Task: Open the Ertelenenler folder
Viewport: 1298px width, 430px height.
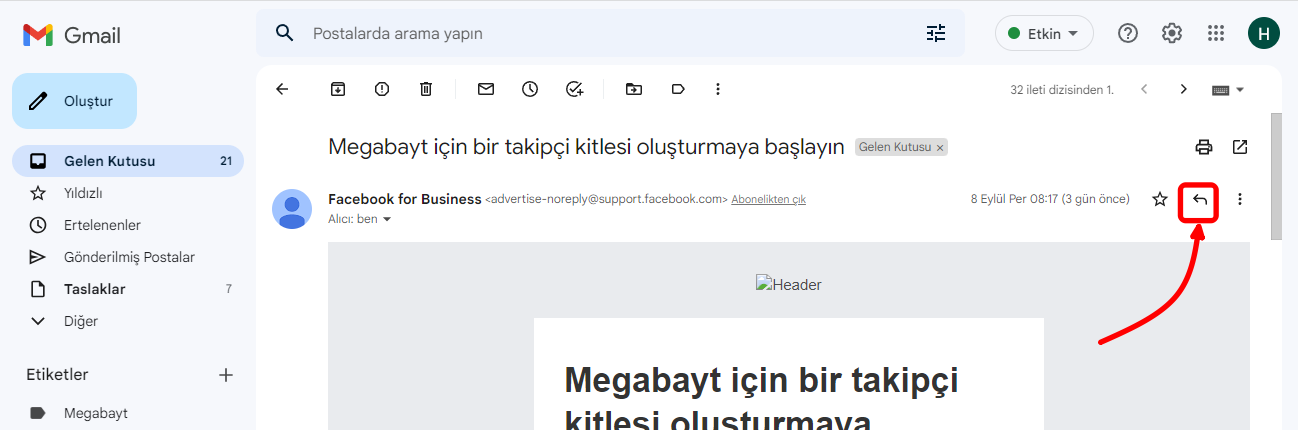Action: pyautogui.click(x=128, y=225)
